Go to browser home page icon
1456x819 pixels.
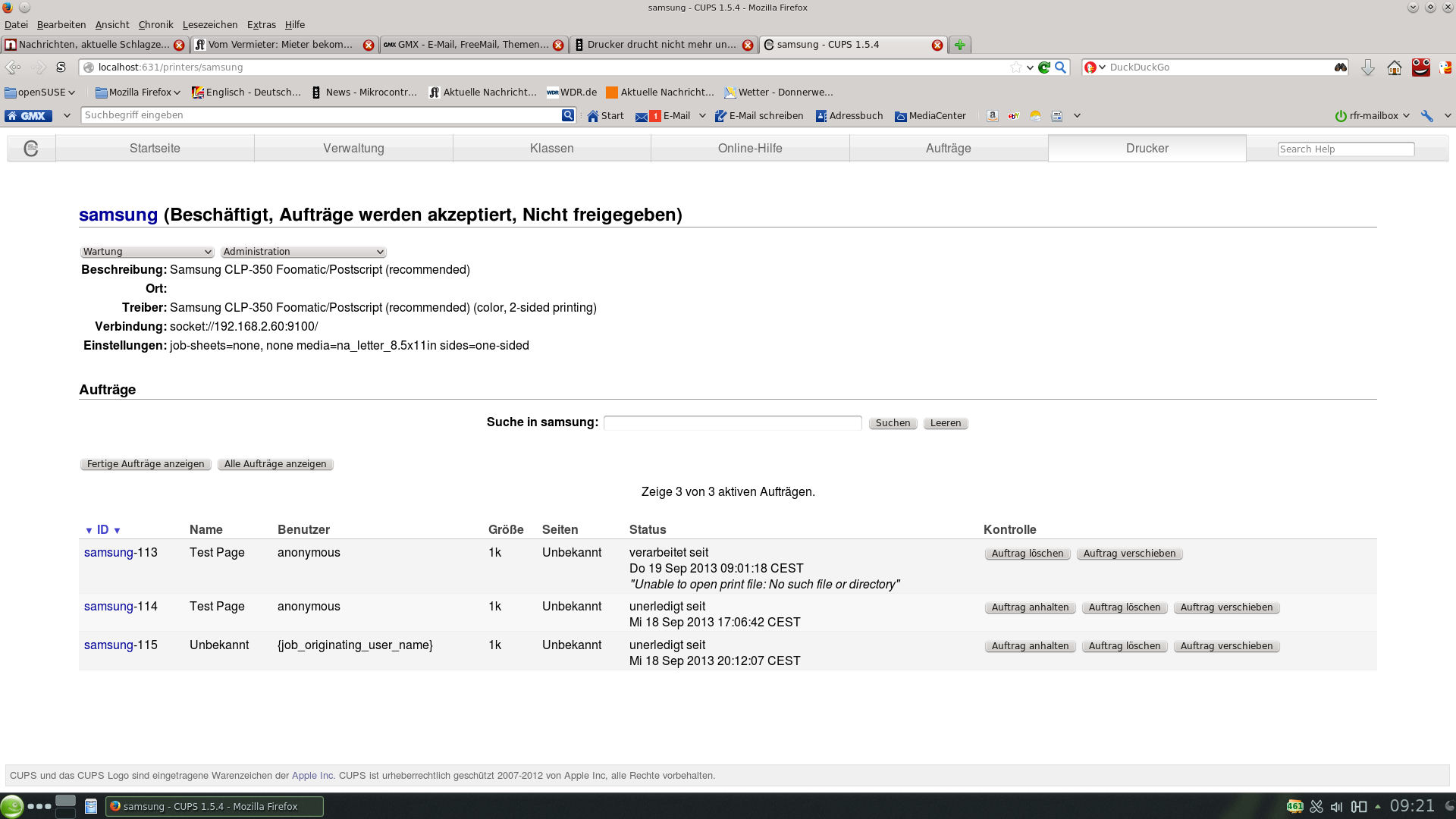coord(1394,67)
